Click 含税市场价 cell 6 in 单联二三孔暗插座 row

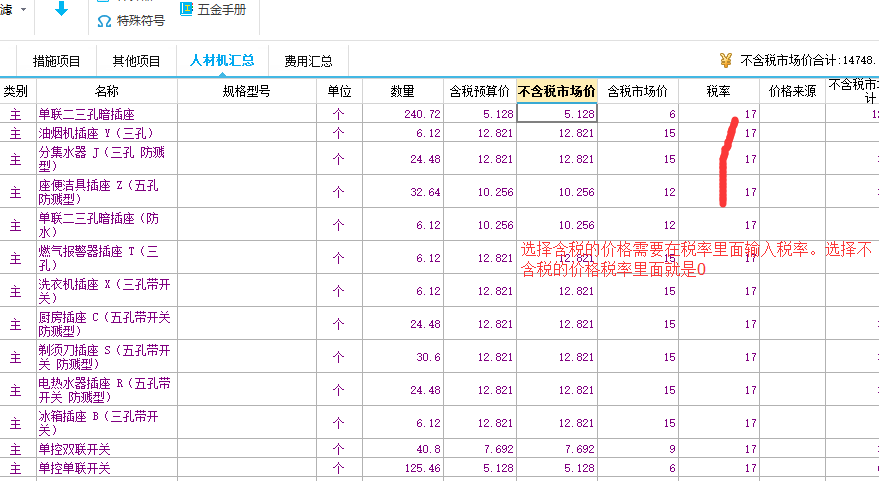click(637, 114)
